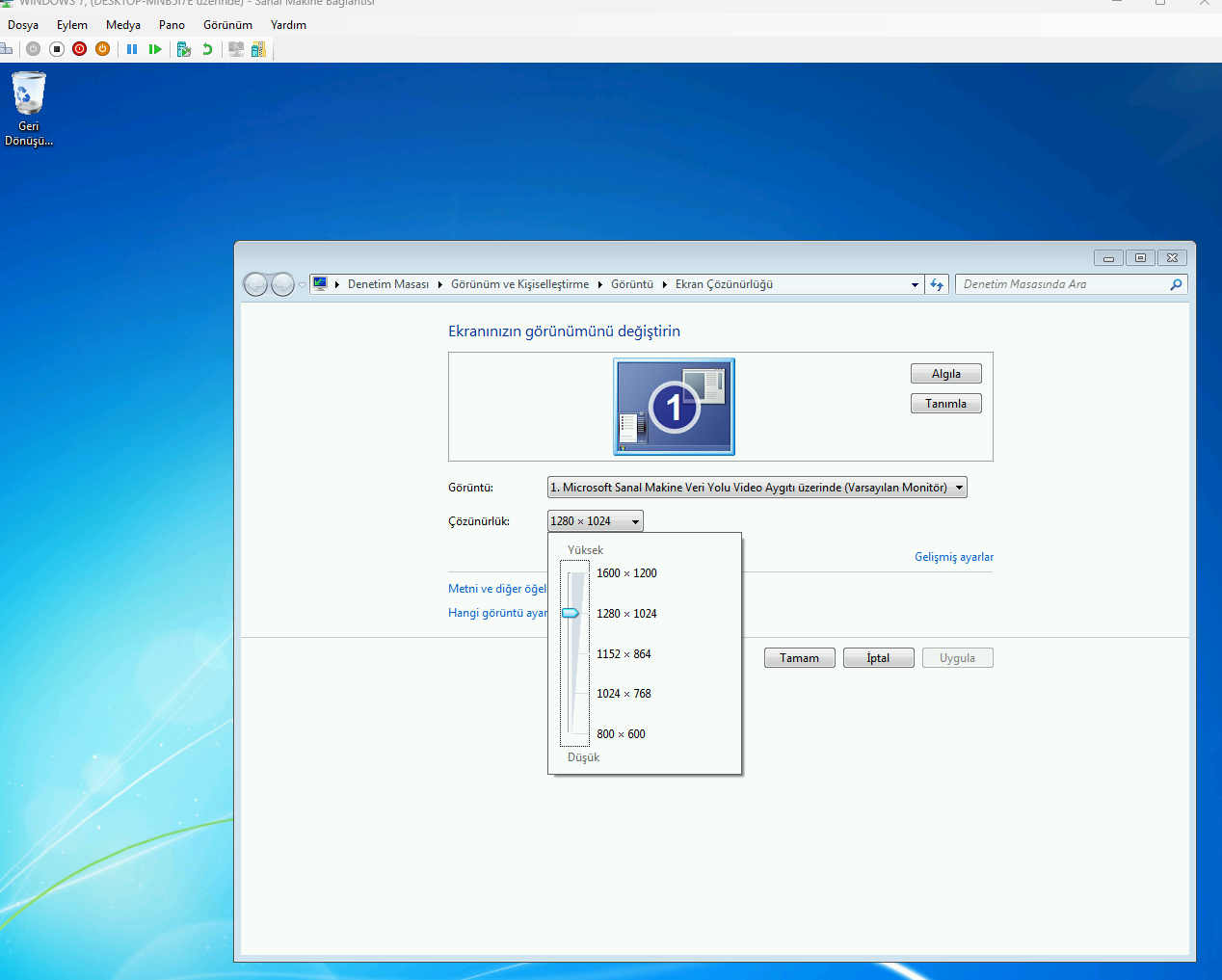Choose the 1152 × 864 resolution label

point(624,654)
